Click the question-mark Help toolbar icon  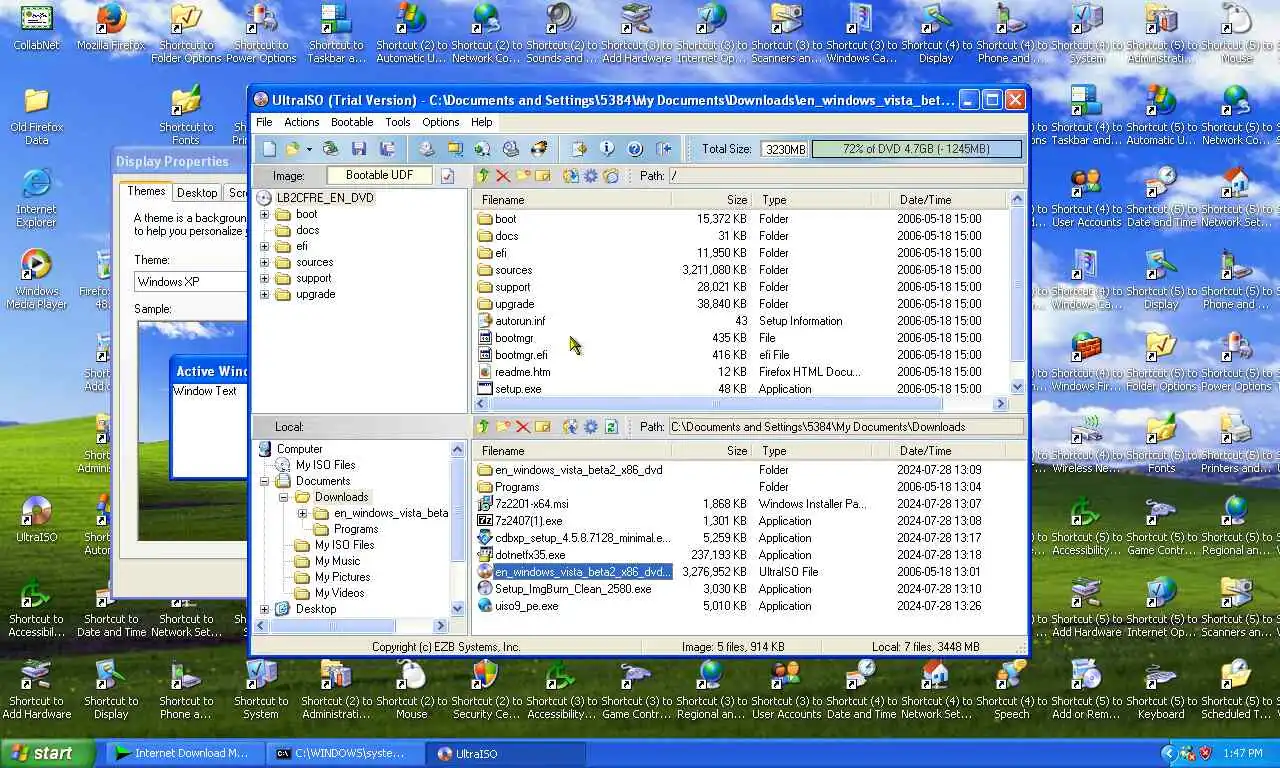pos(635,149)
